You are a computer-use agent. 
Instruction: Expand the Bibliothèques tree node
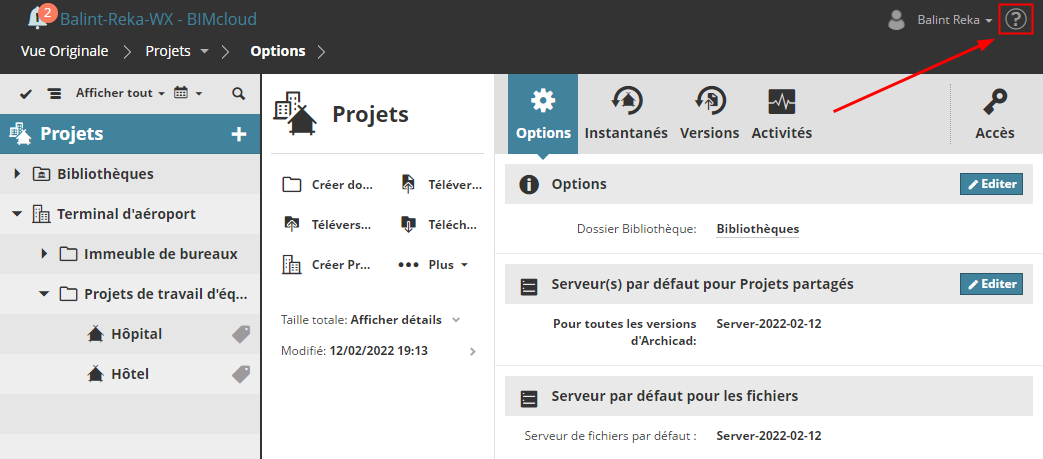click(17, 174)
